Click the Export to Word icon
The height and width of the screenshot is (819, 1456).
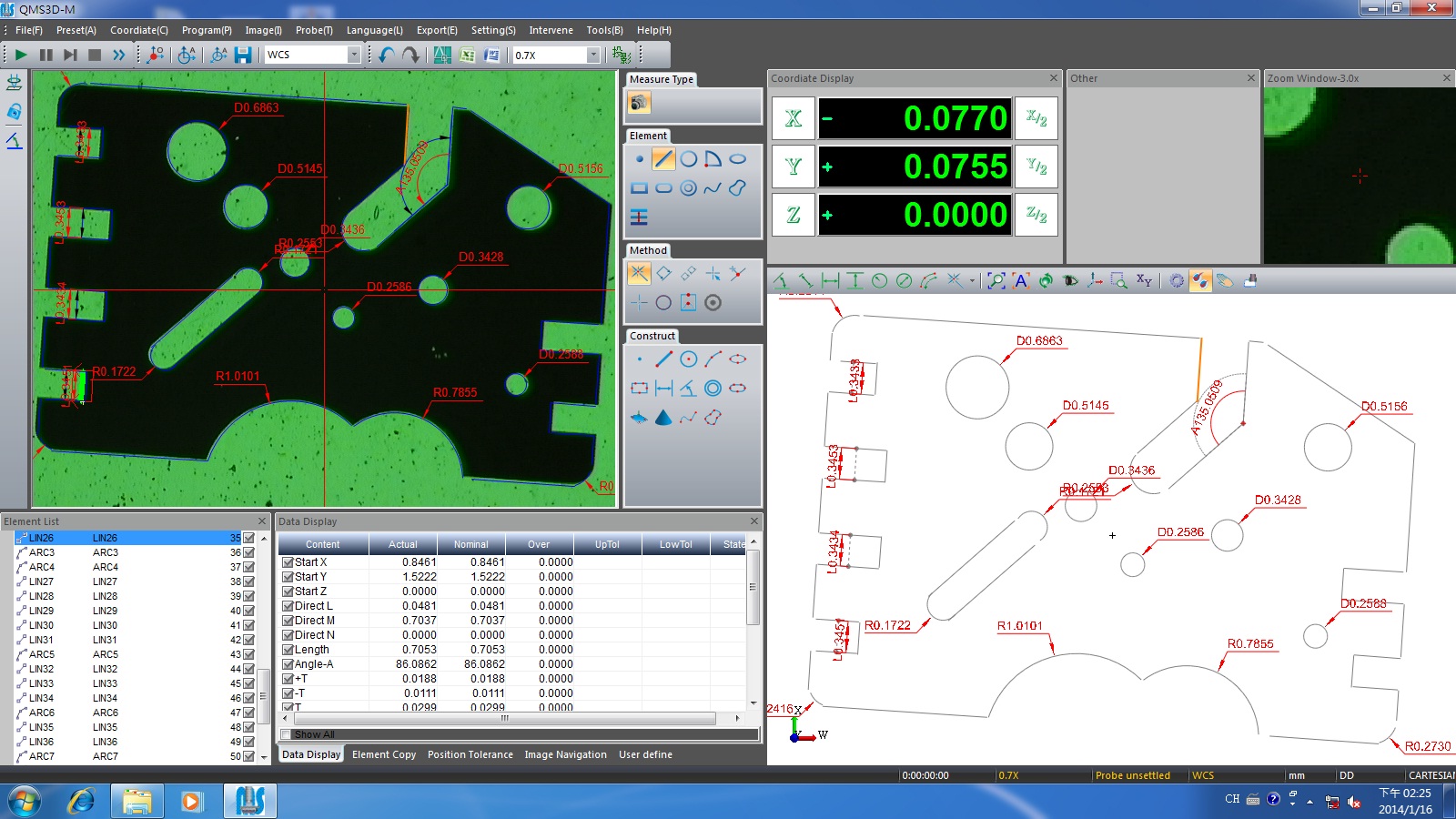[491, 56]
